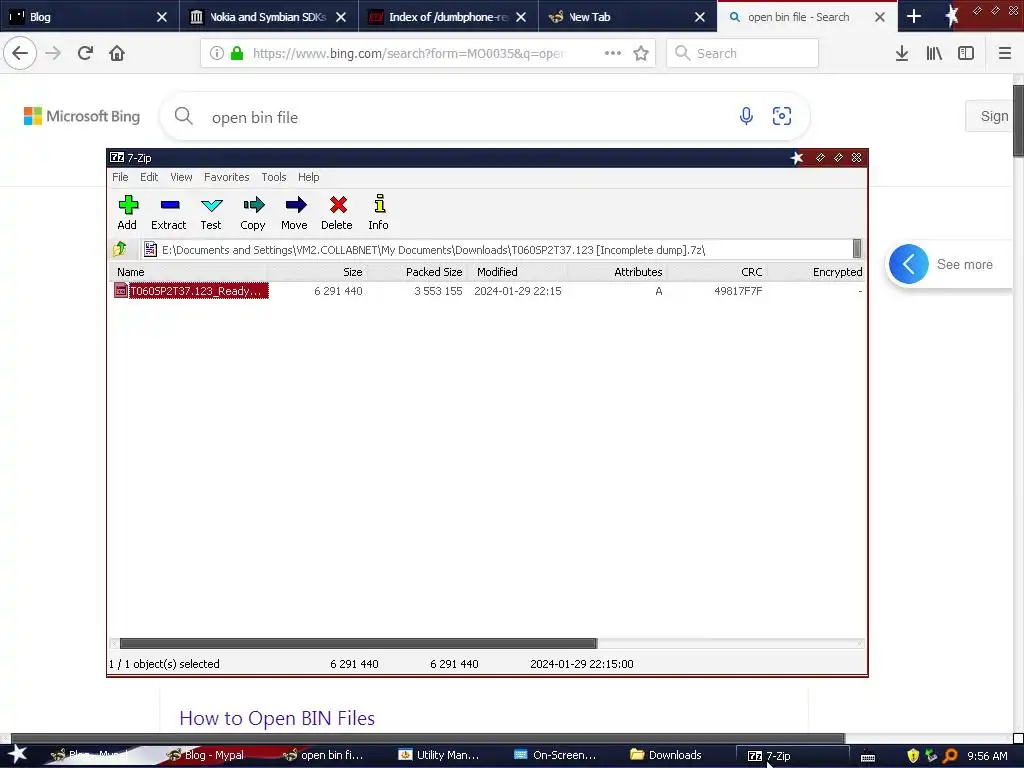
Task: Sort by the CRC column header
Action: click(x=717, y=272)
